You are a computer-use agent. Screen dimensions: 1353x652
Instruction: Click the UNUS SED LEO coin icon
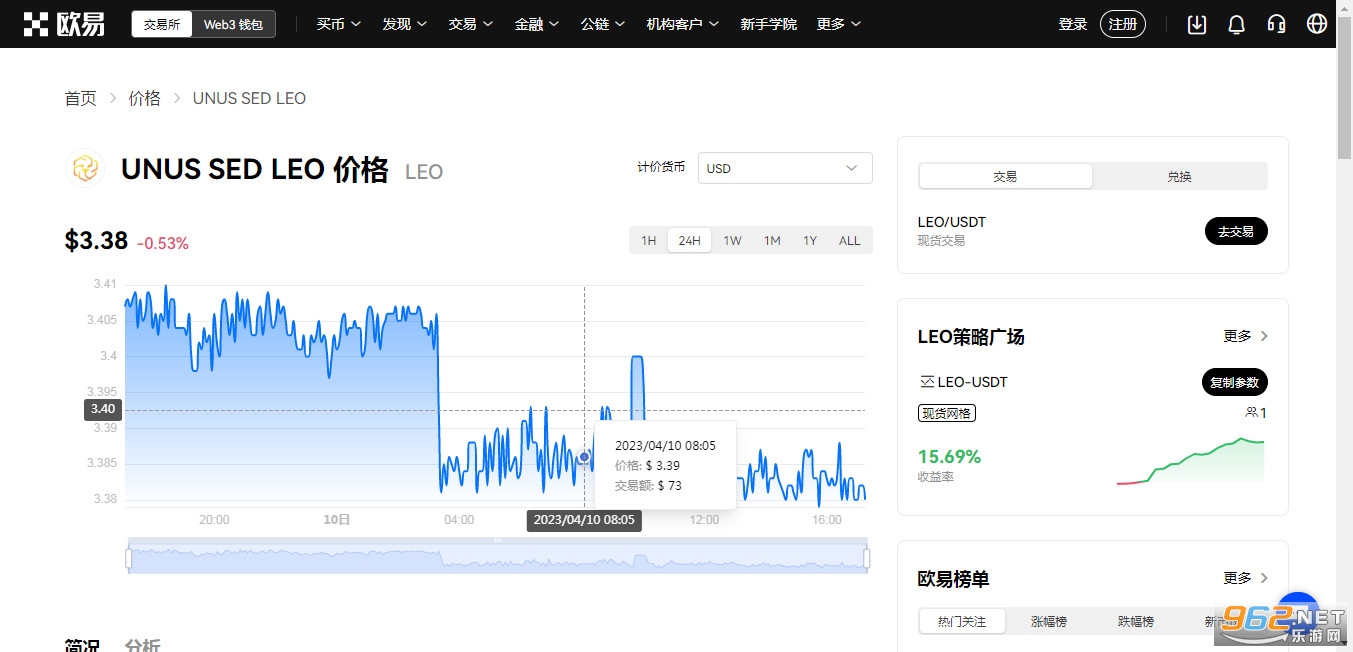[x=85, y=169]
